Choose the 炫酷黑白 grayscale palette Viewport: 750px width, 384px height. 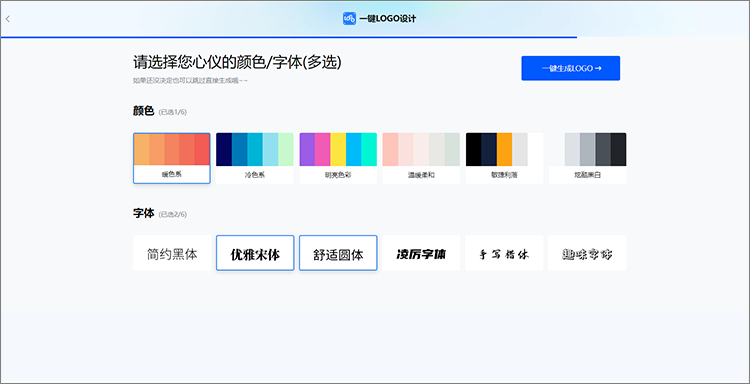point(587,158)
